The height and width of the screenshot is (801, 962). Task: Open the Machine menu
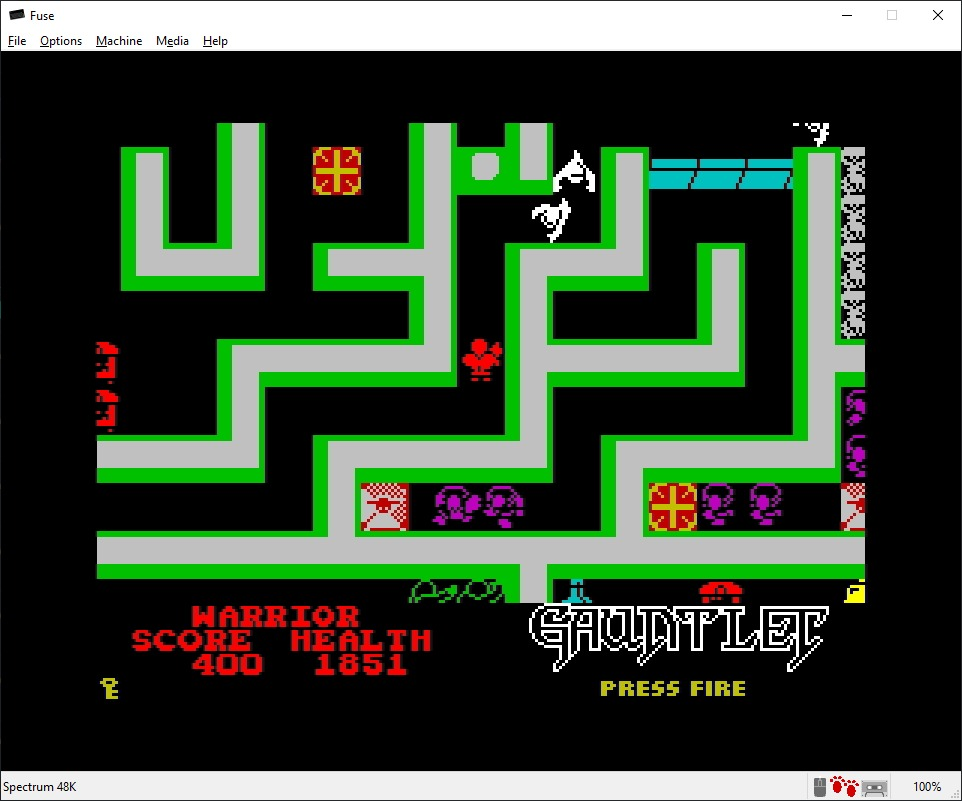click(119, 41)
